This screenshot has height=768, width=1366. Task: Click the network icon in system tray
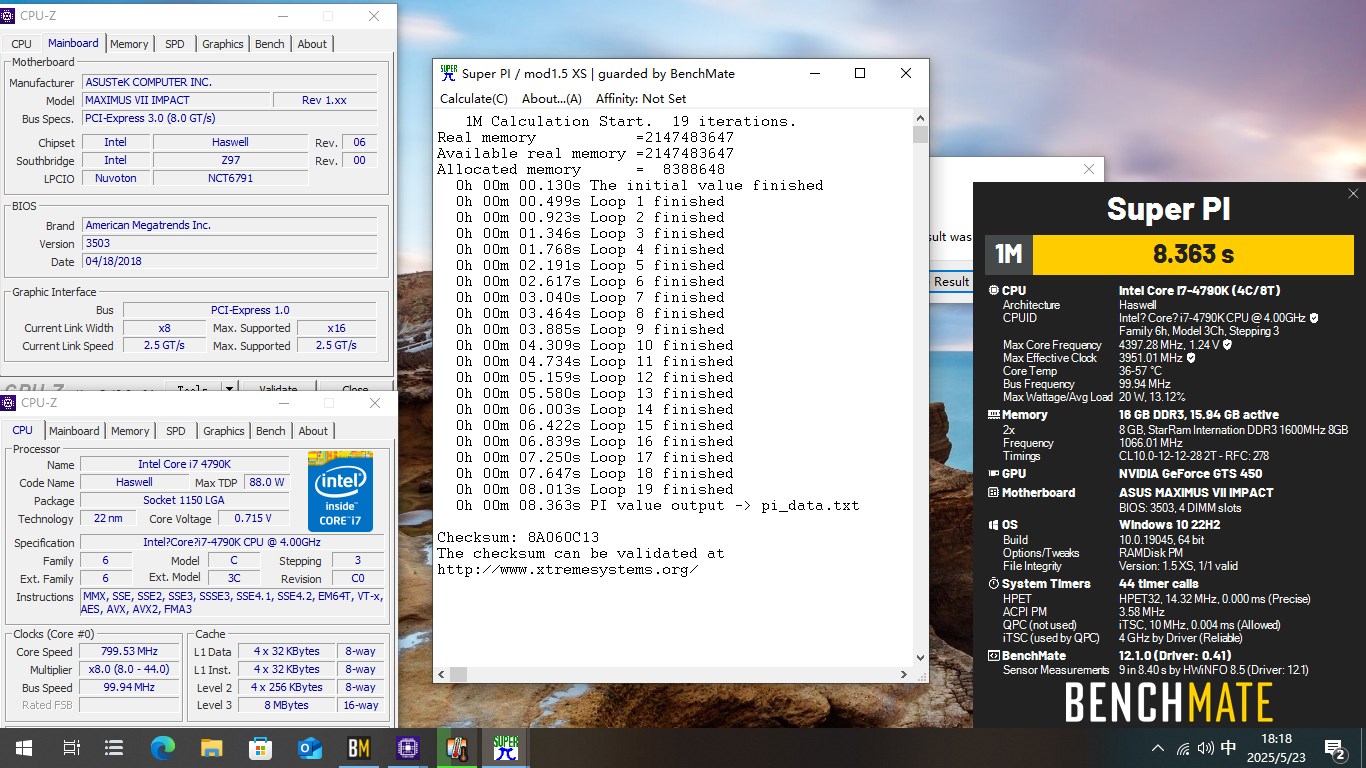(x=1183, y=748)
